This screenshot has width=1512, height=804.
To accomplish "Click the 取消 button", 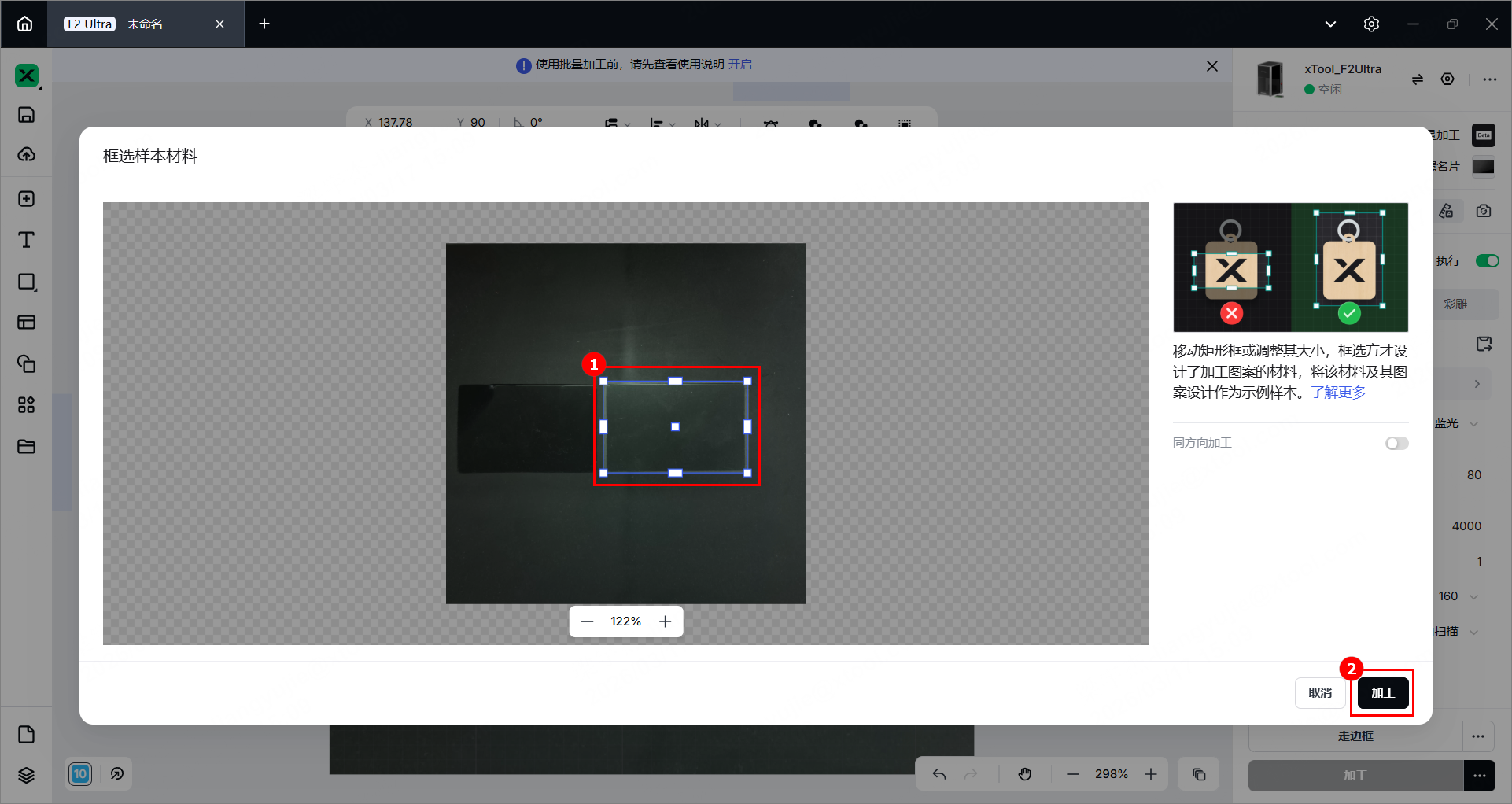I will click(x=1320, y=693).
